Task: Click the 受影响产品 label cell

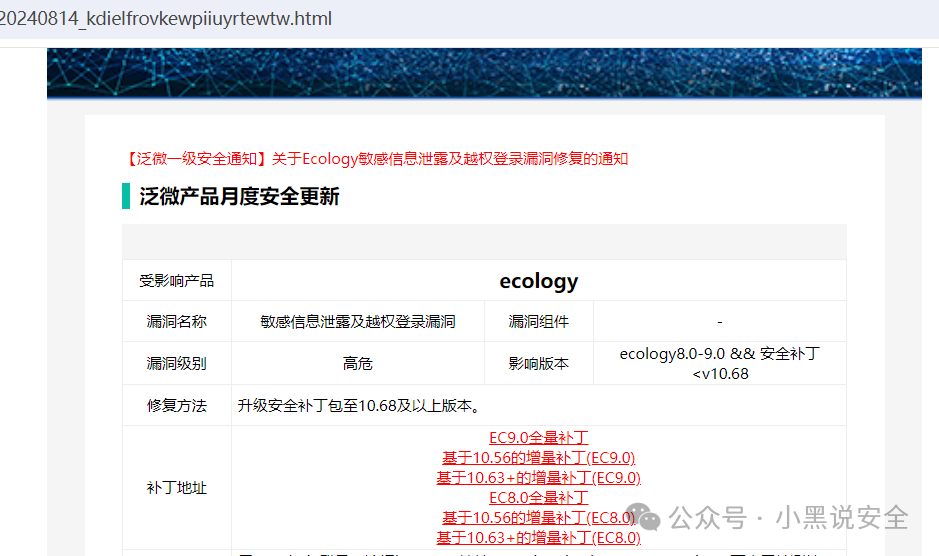Action: pos(177,280)
